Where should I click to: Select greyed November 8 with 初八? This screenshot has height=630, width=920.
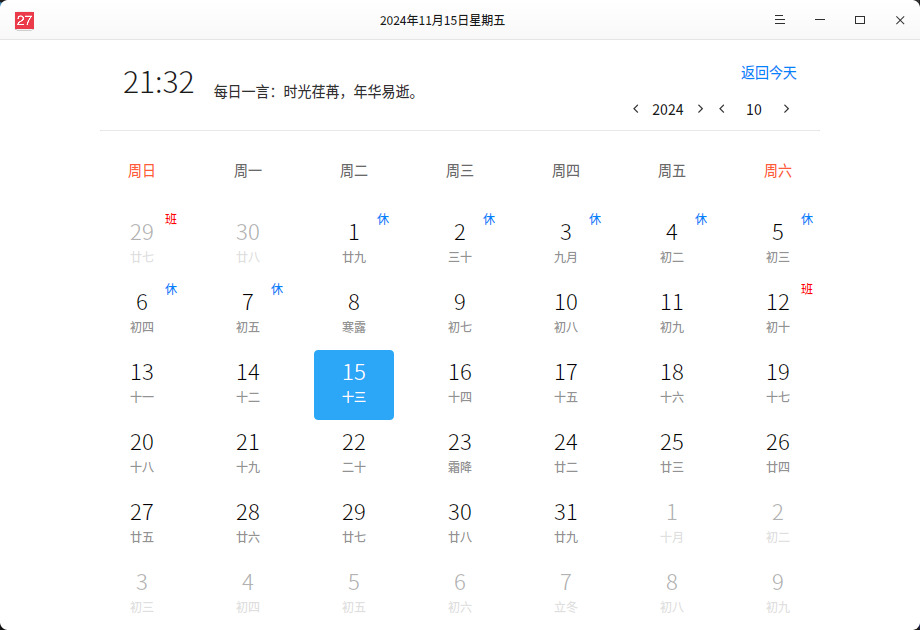pyautogui.click(x=672, y=594)
